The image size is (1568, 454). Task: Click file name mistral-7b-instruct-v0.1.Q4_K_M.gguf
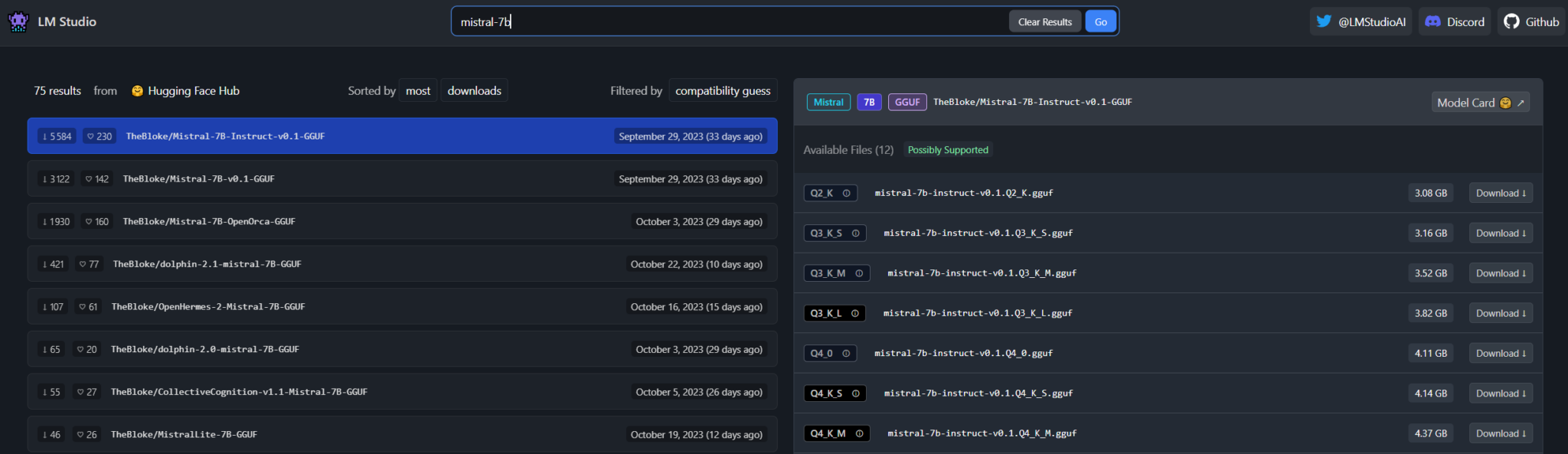tap(982, 433)
